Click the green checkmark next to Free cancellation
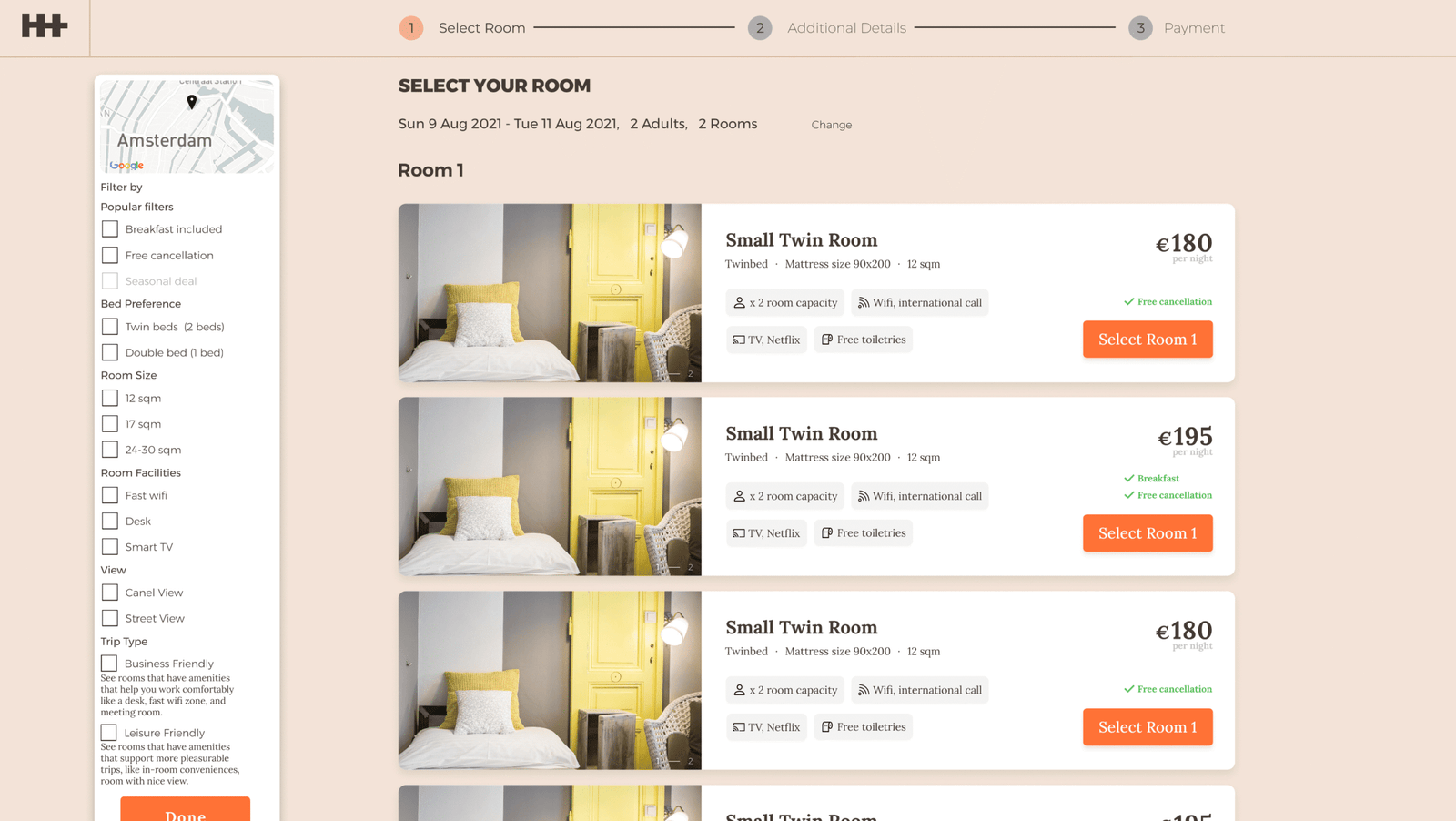This screenshot has height=821, width=1456. coord(1127,300)
